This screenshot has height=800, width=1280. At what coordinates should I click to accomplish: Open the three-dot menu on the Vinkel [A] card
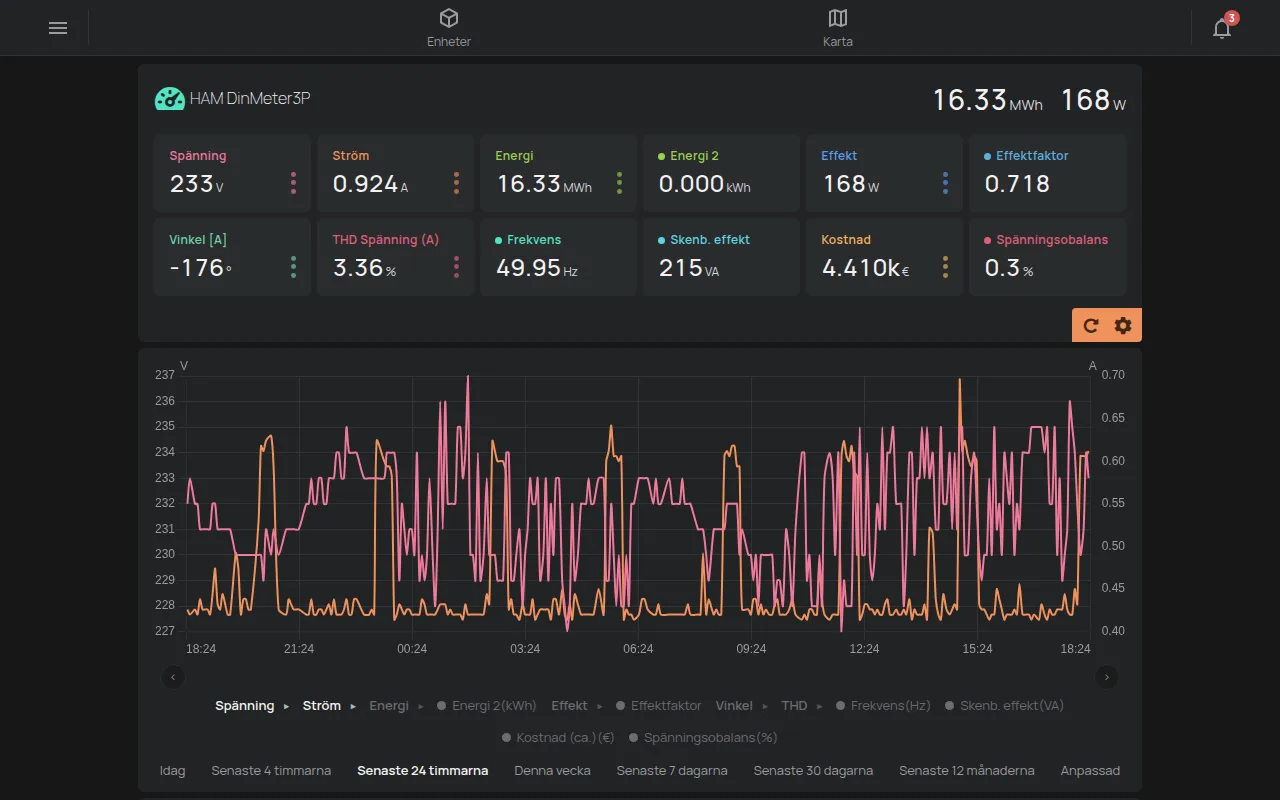coord(293,267)
